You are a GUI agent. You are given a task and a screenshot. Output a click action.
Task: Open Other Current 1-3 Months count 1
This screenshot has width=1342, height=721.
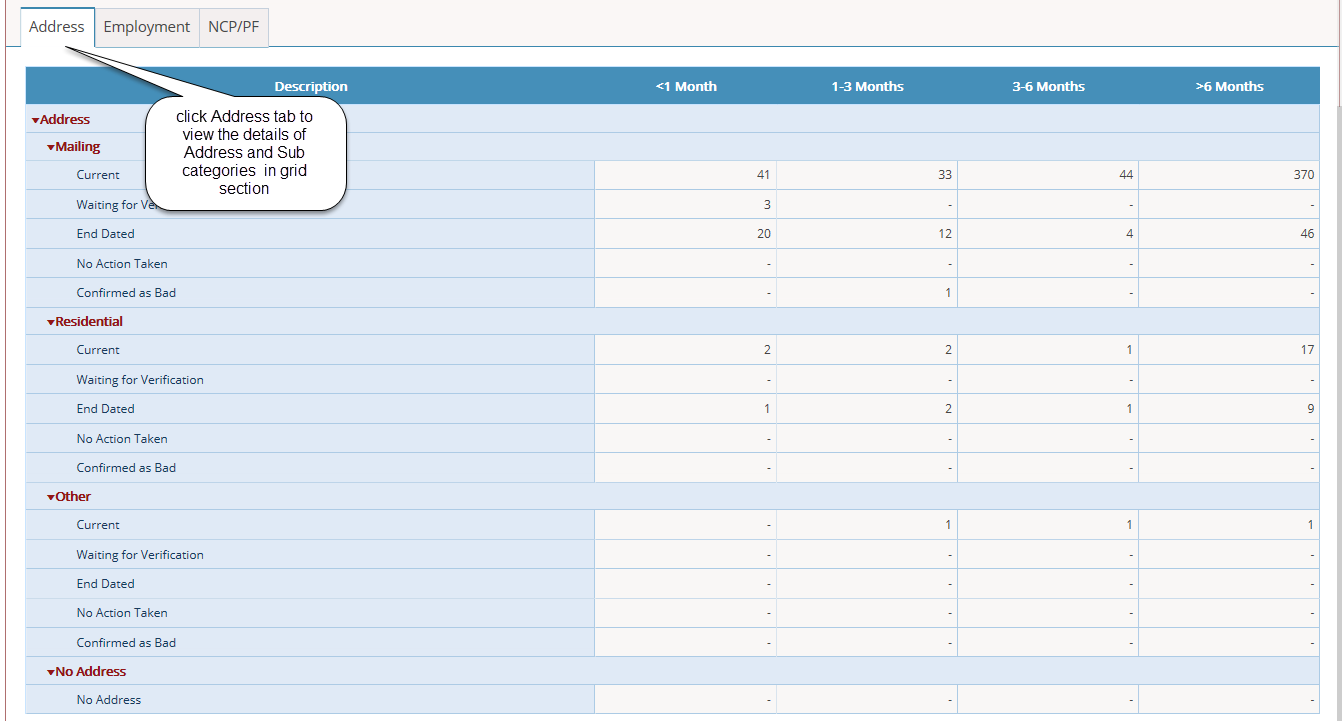coord(948,525)
